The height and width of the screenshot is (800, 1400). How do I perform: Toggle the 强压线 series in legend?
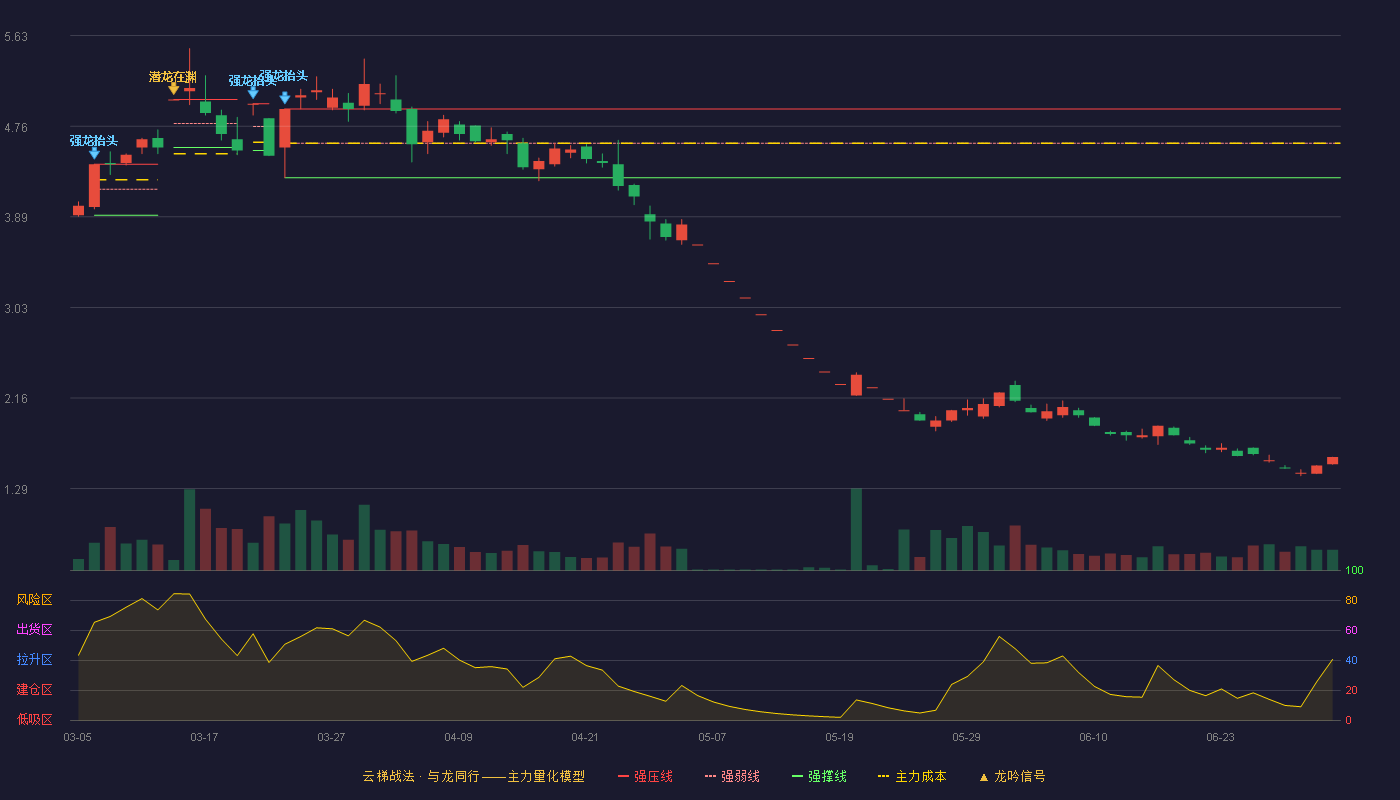(x=653, y=776)
